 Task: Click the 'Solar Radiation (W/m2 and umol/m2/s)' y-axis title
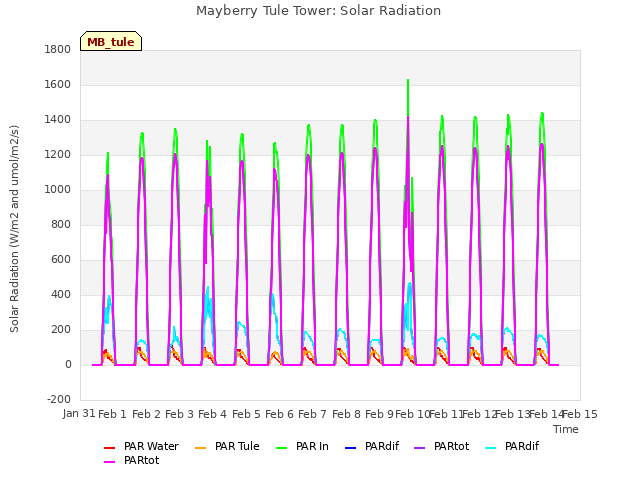point(14,229)
